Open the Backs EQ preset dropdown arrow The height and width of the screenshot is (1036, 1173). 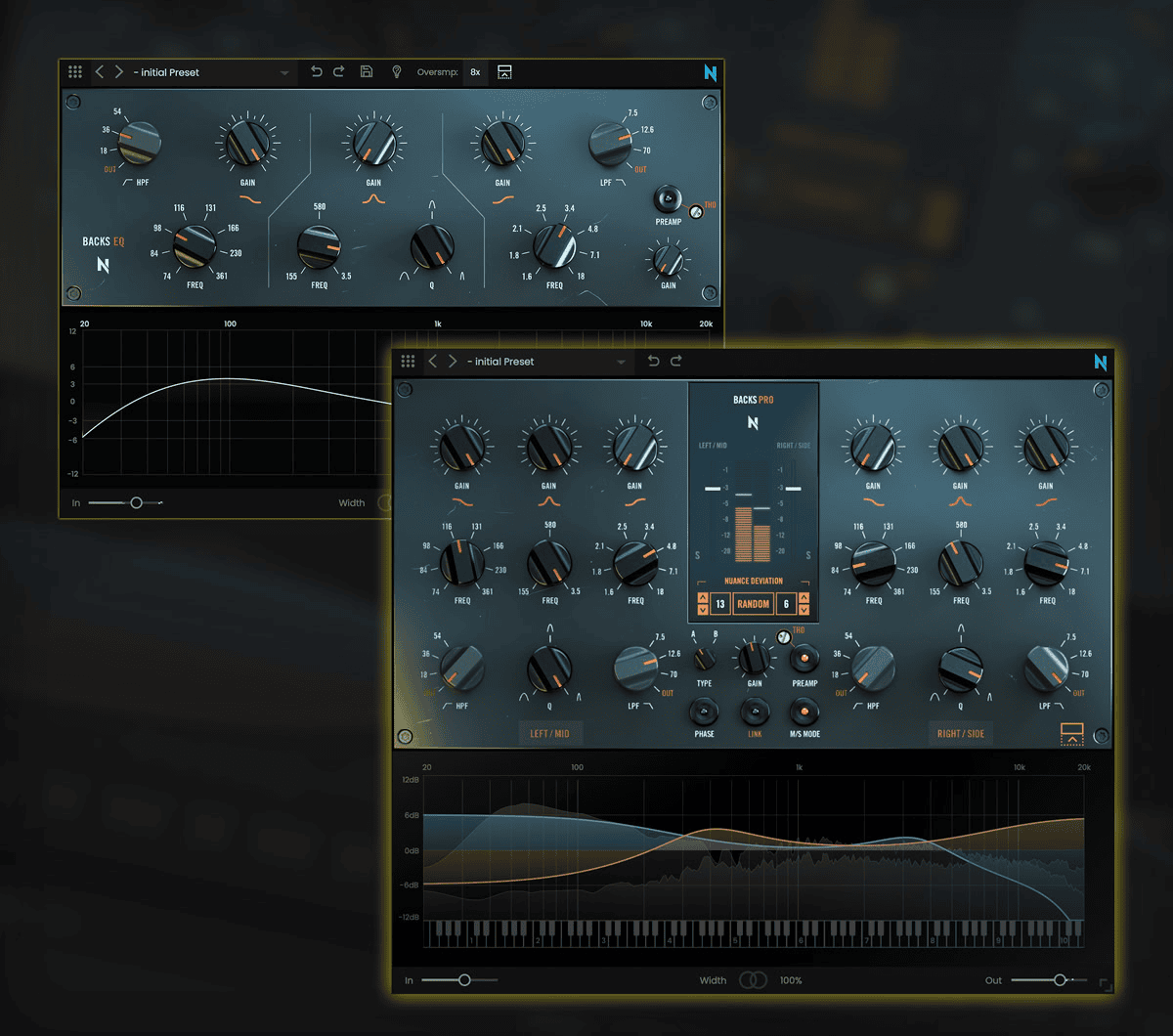point(284,73)
